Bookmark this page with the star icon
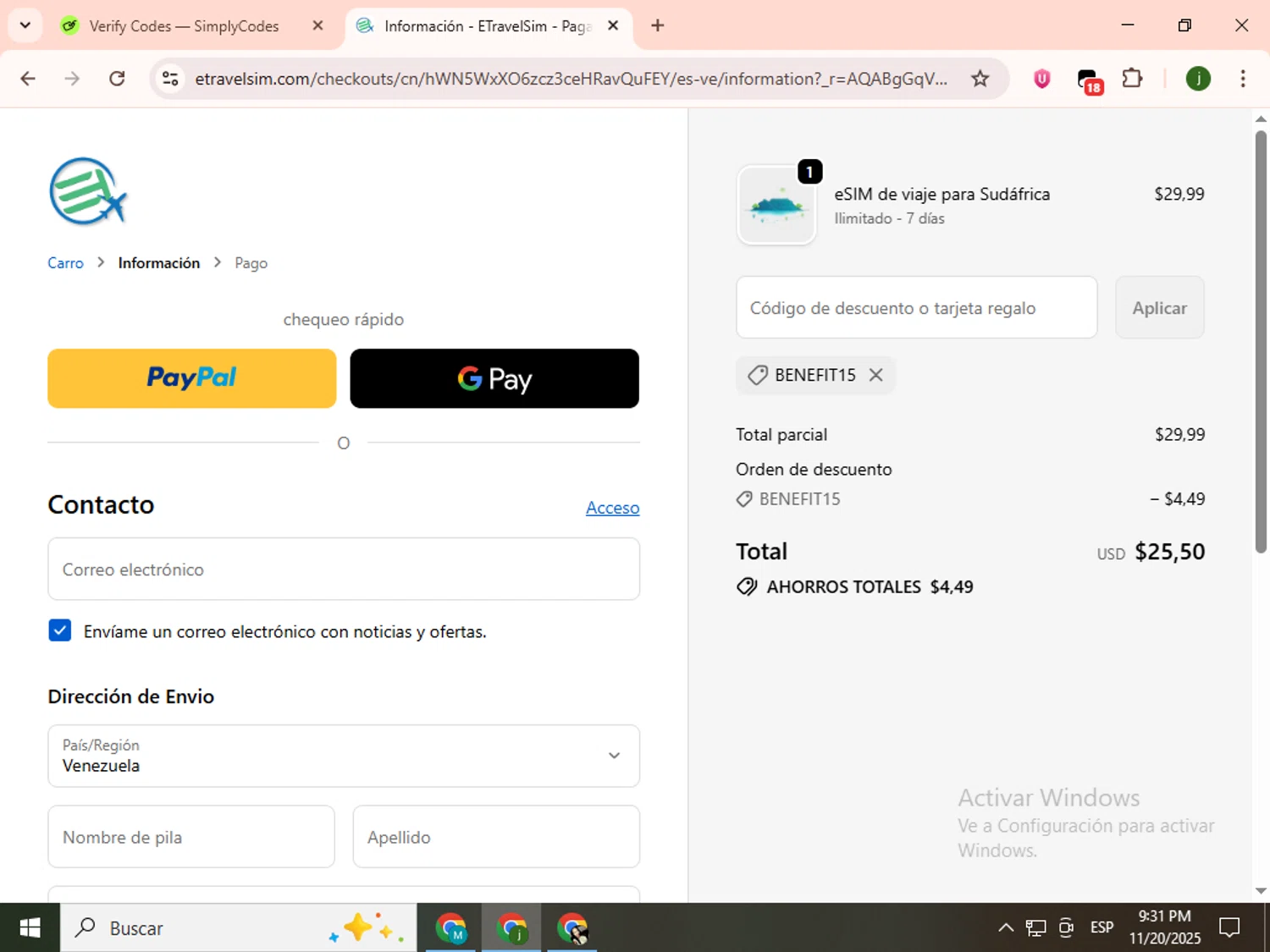 [x=980, y=79]
